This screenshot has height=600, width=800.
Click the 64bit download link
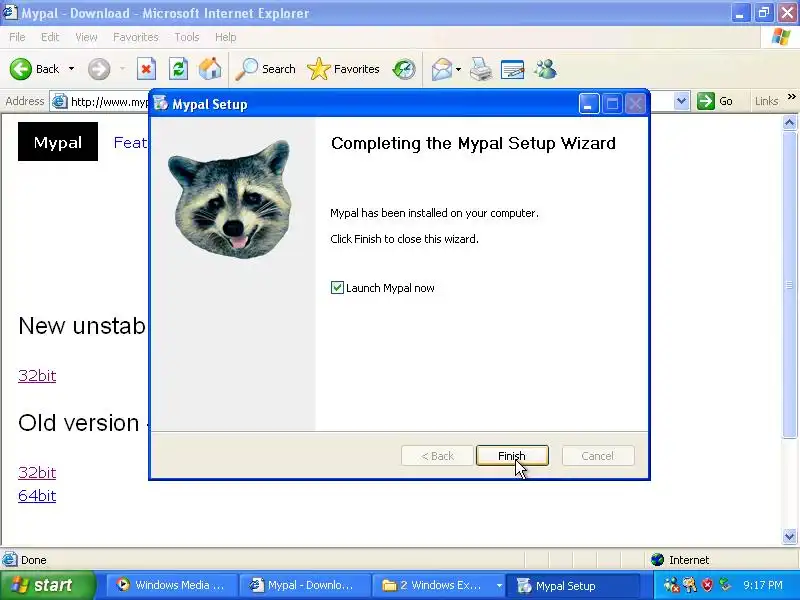point(37,495)
